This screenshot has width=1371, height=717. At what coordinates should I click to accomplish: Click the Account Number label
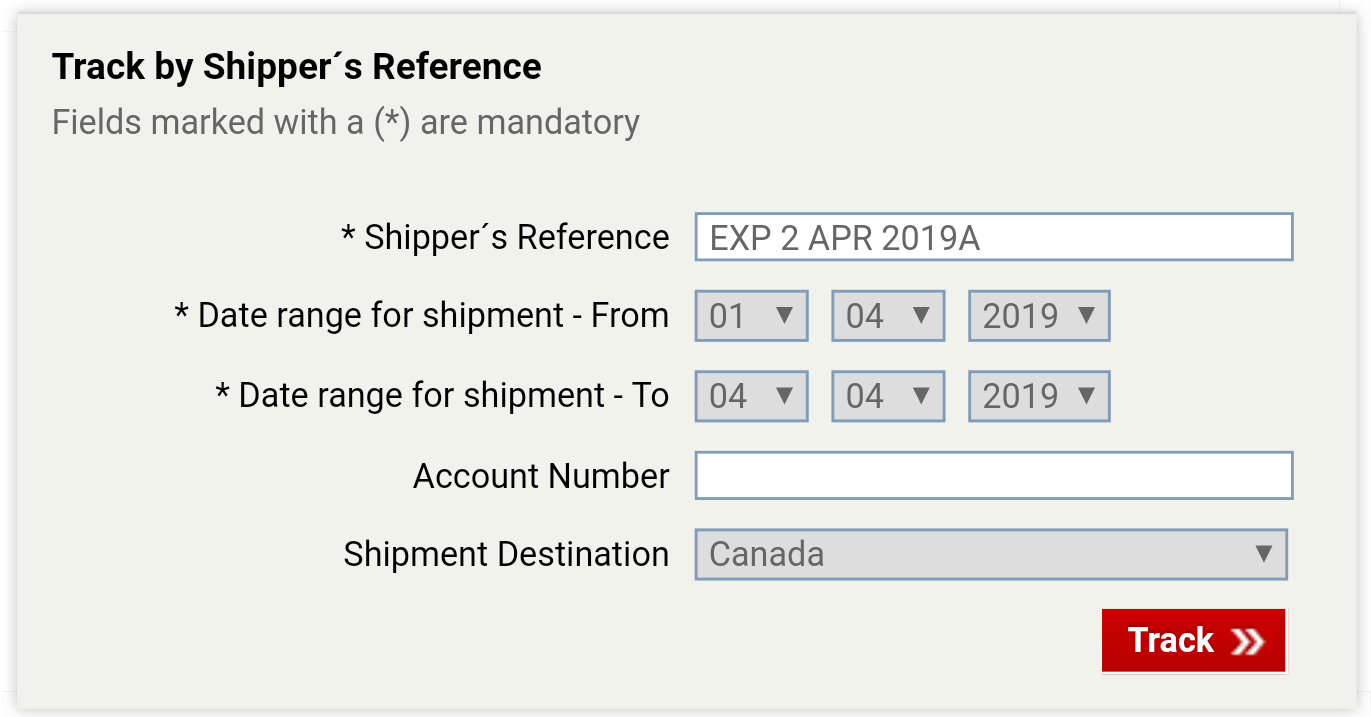(541, 476)
